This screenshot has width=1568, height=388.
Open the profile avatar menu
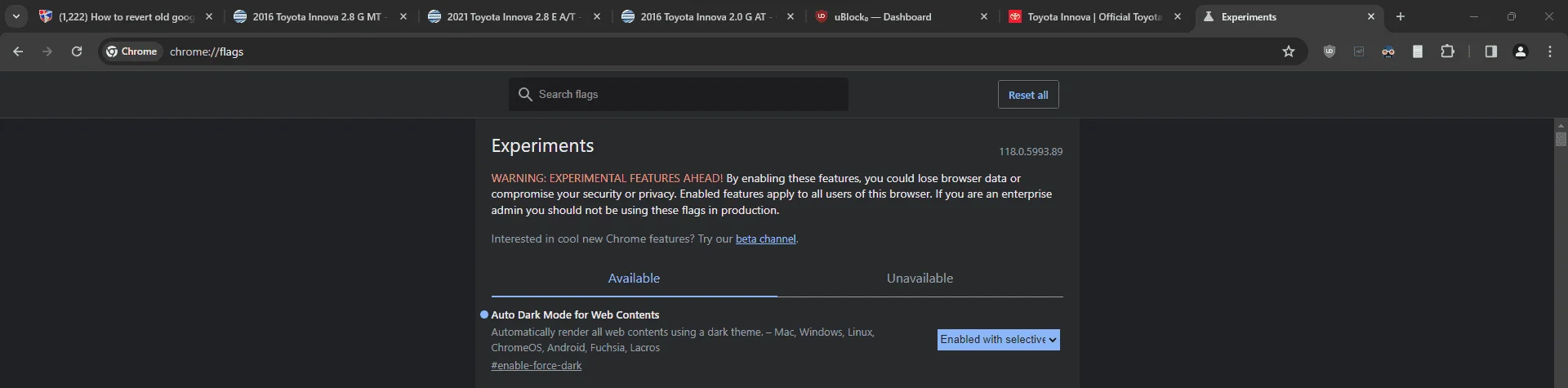pyautogui.click(x=1521, y=51)
